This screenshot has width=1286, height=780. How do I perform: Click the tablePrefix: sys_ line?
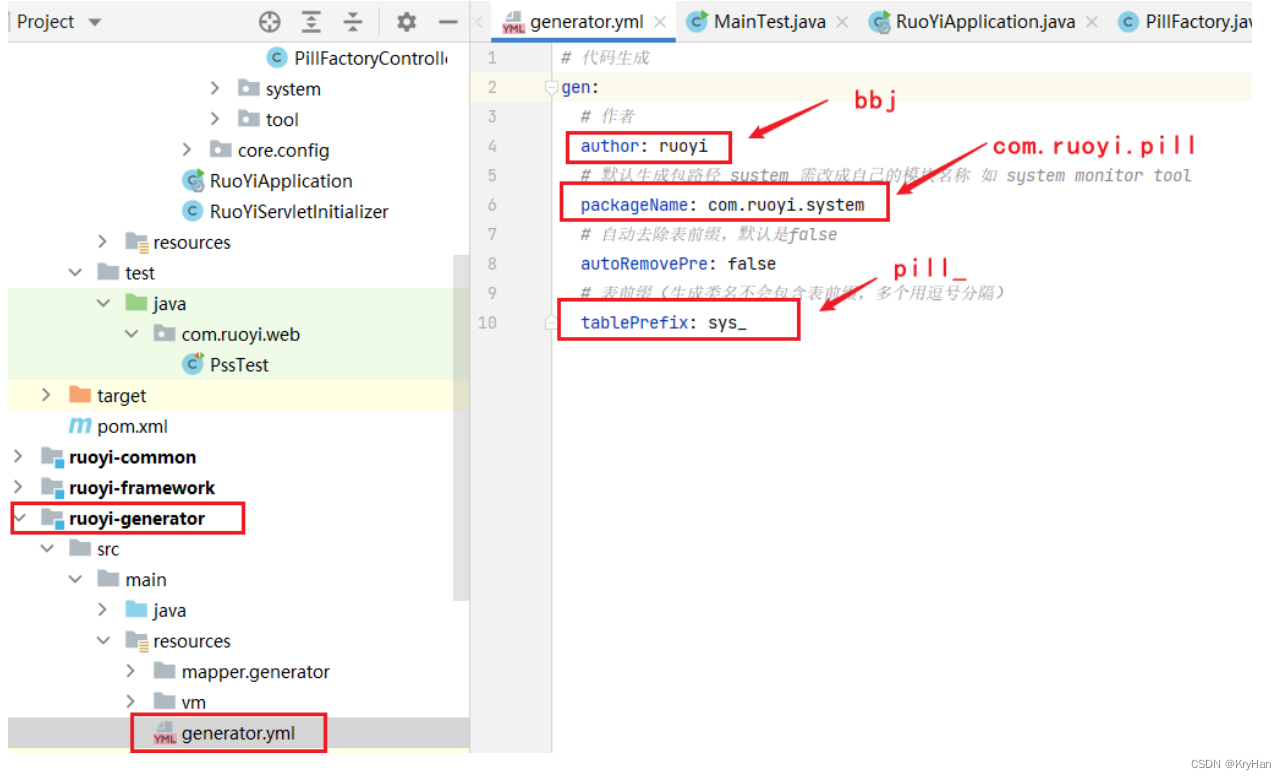coord(664,323)
